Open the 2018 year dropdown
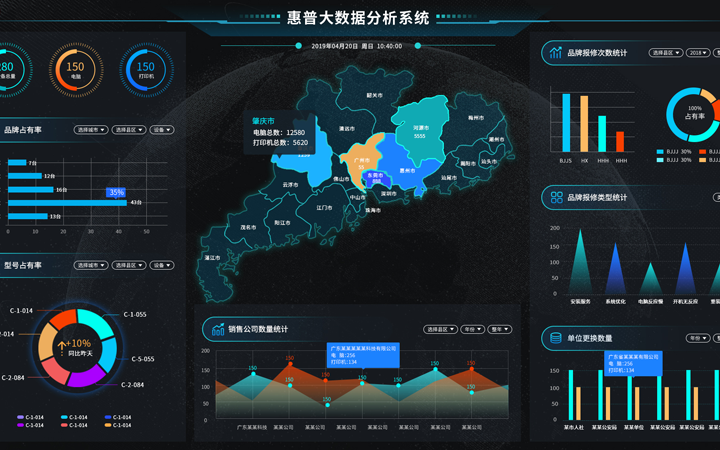 [x=698, y=53]
